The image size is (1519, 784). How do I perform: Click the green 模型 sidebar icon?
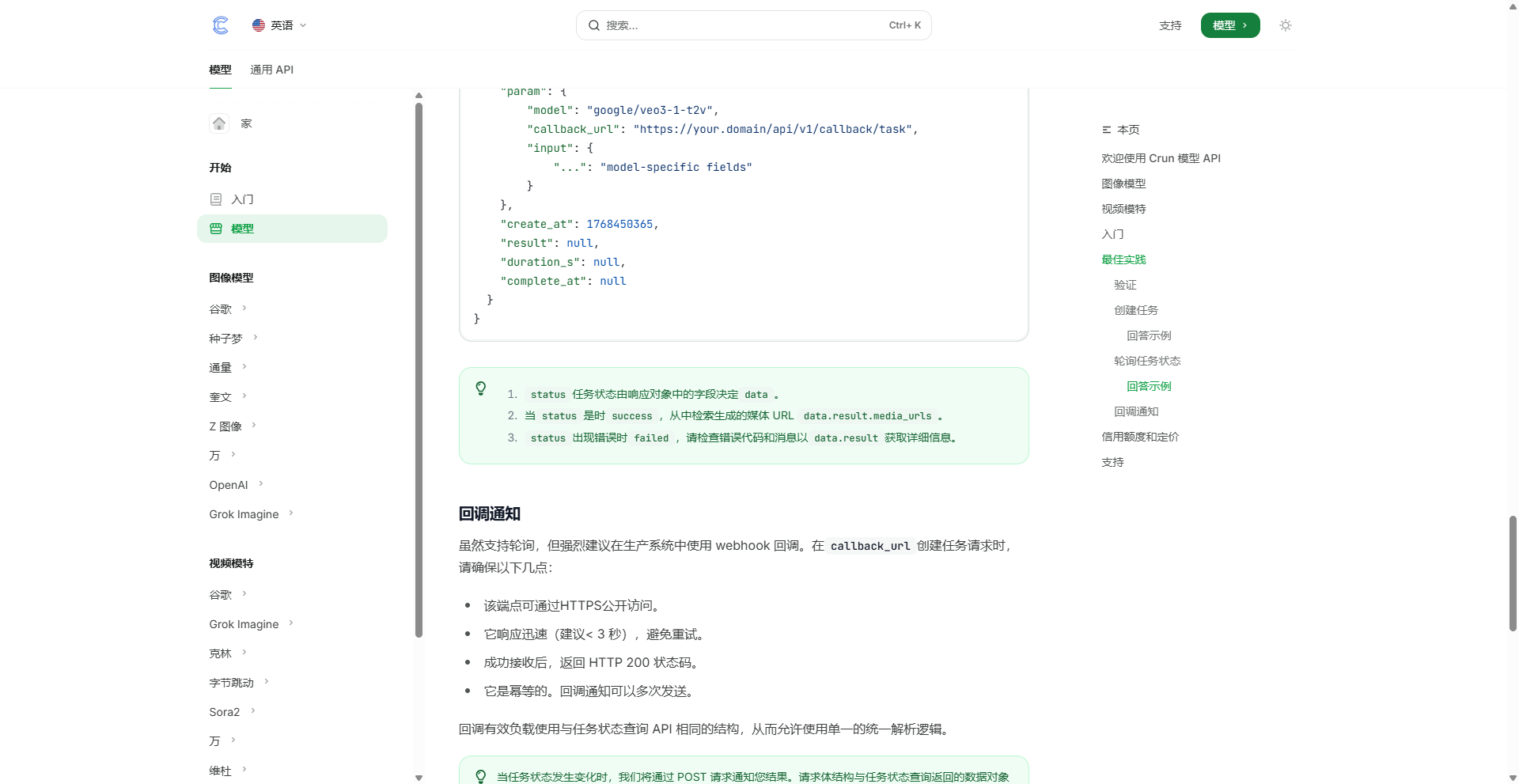click(x=216, y=229)
